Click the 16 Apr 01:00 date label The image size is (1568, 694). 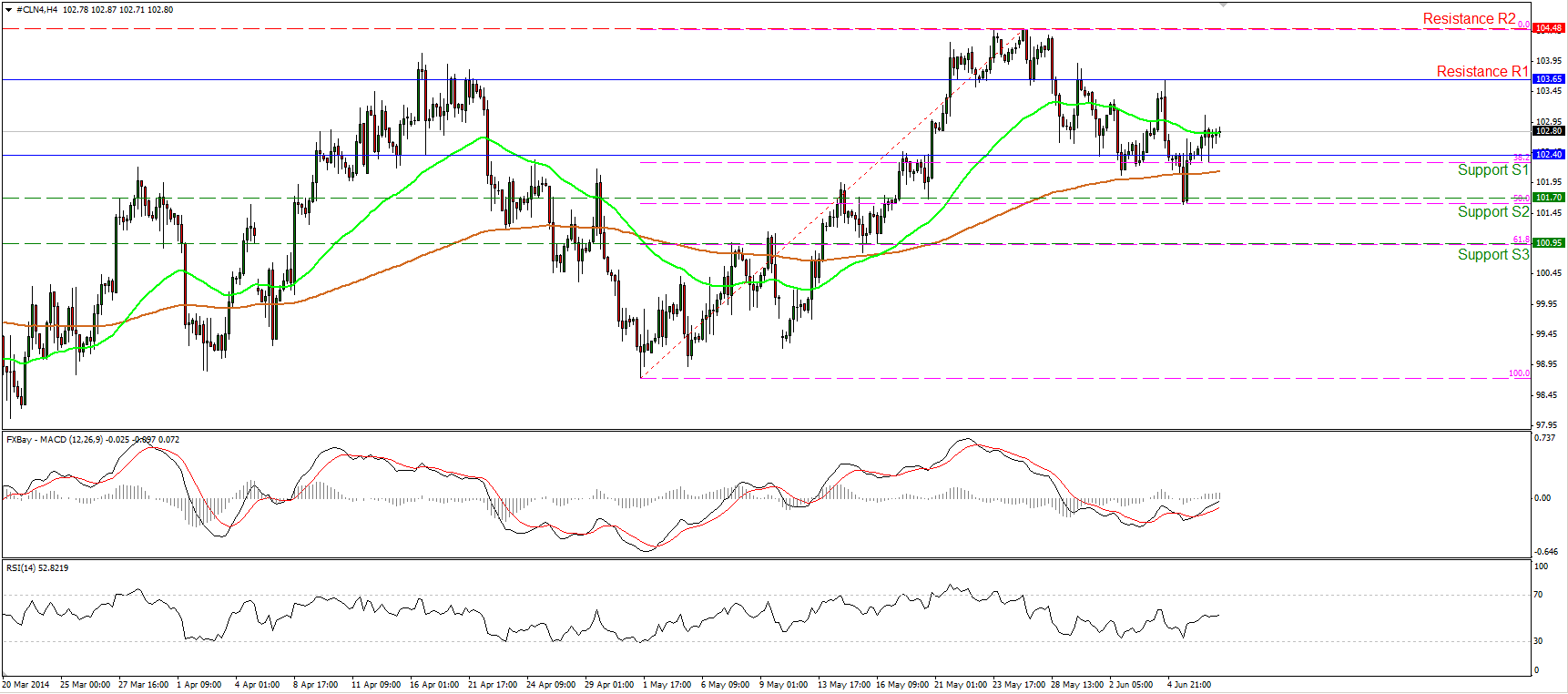[434, 685]
